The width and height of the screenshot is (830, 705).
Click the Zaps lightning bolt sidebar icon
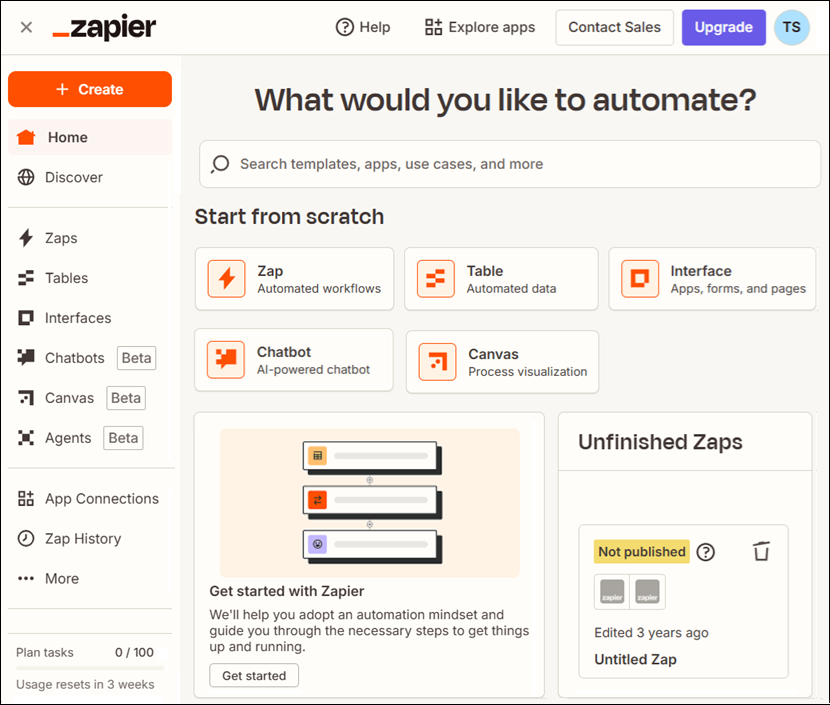coord(26,238)
